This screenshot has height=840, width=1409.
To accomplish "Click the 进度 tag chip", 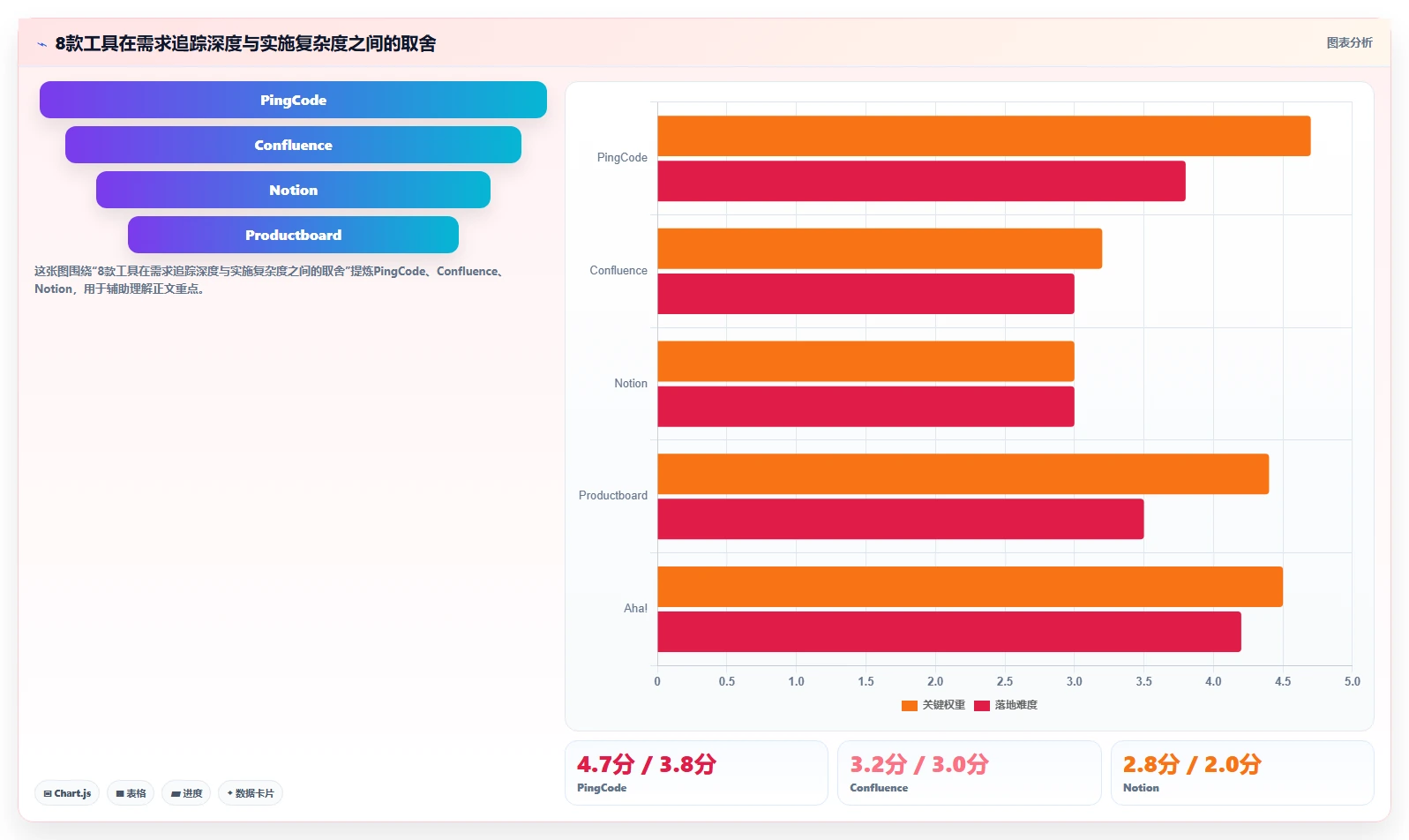I will click(186, 793).
